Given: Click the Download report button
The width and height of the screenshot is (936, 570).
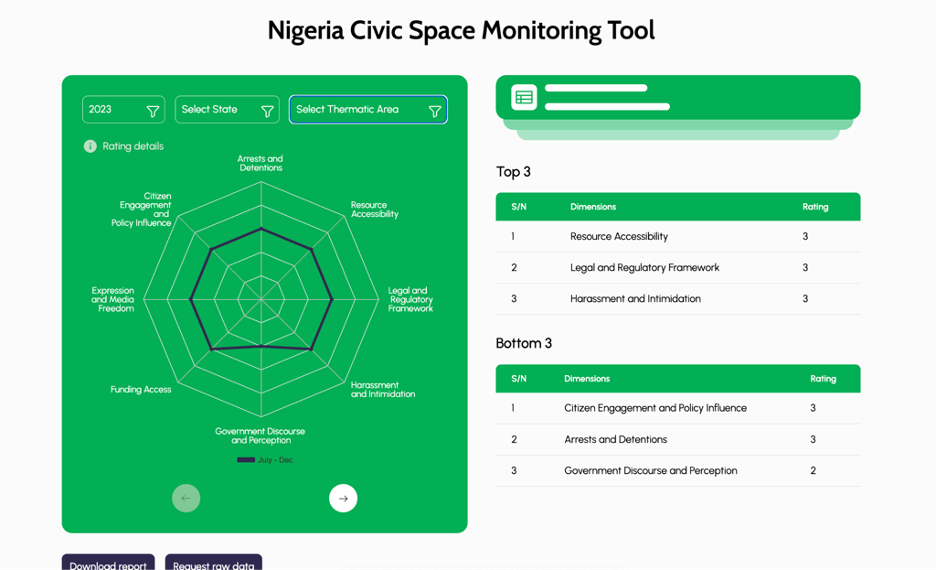Looking at the screenshot, I should click(x=108, y=562).
